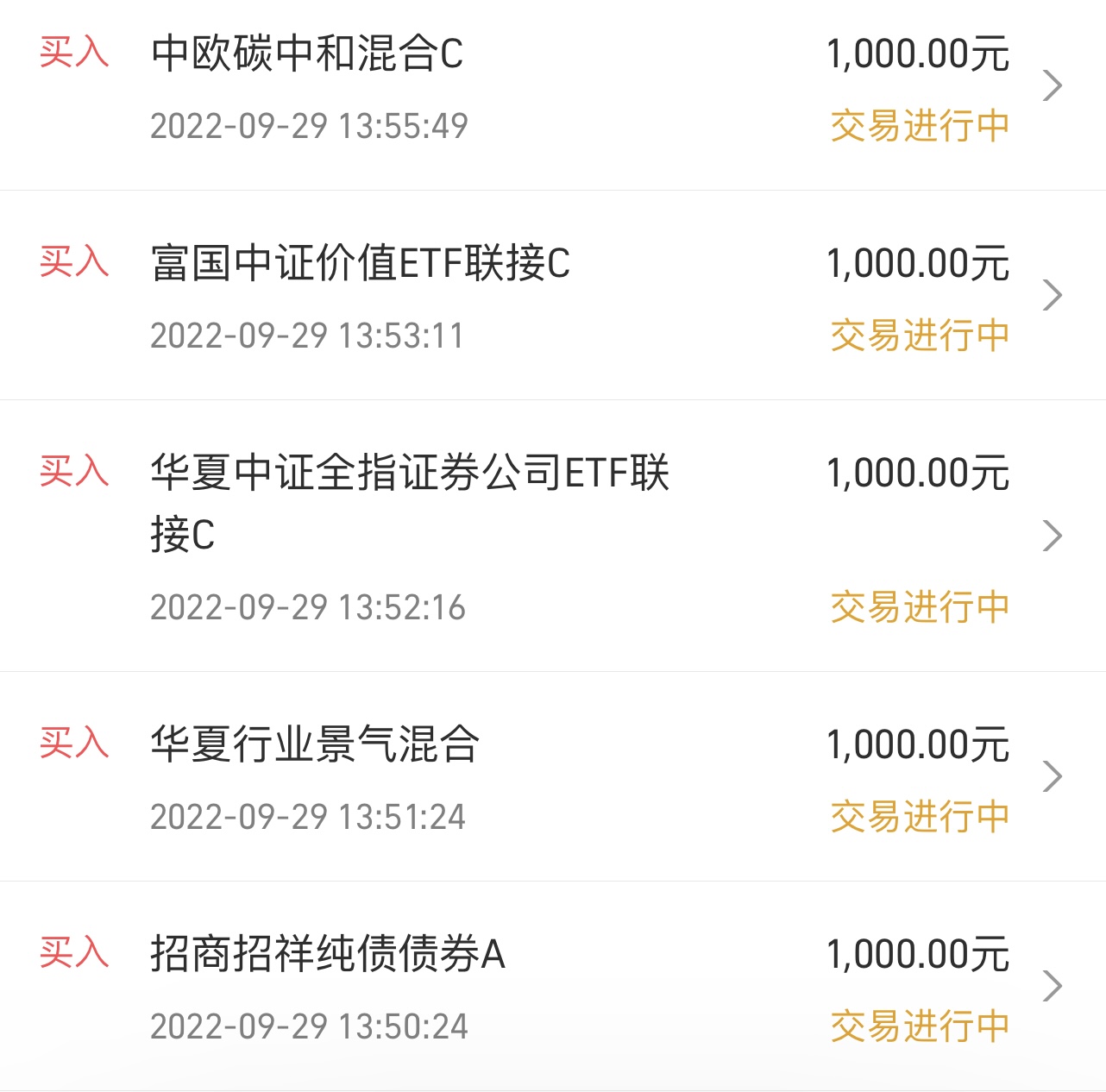Tap 交易进行中 status of 中欧碳中和混合C
Viewport: 1106px width, 1092px height.
(x=920, y=126)
